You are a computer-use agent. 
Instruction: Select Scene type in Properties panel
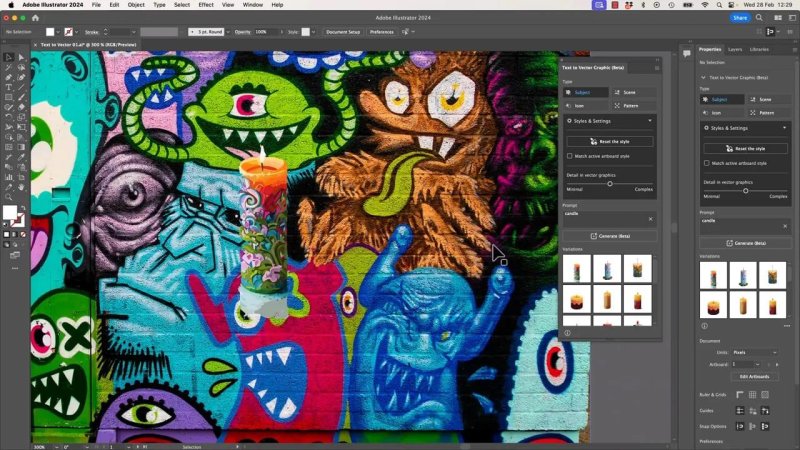click(x=770, y=99)
